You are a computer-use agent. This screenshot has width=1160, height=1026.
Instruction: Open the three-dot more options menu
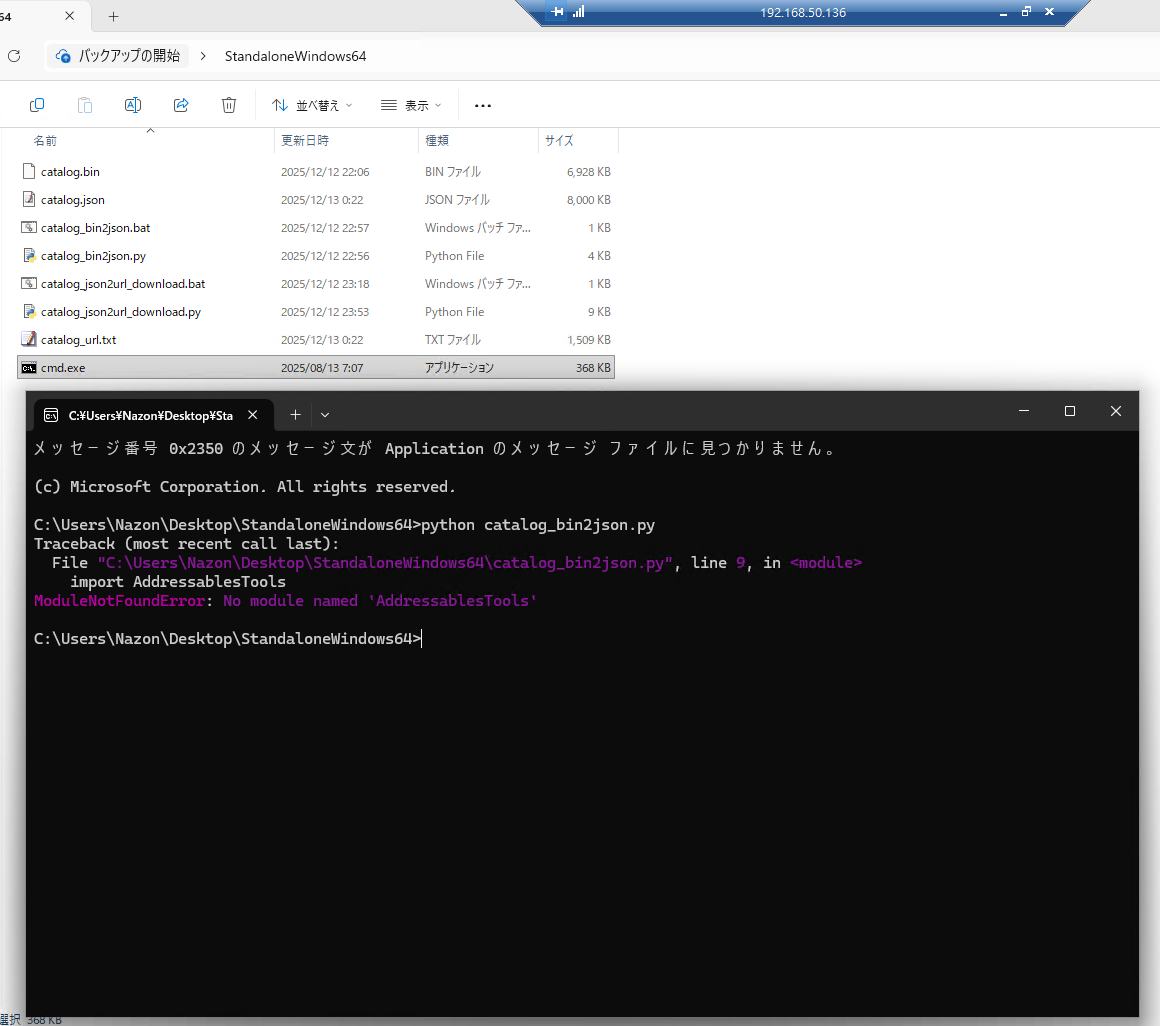pos(483,105)
